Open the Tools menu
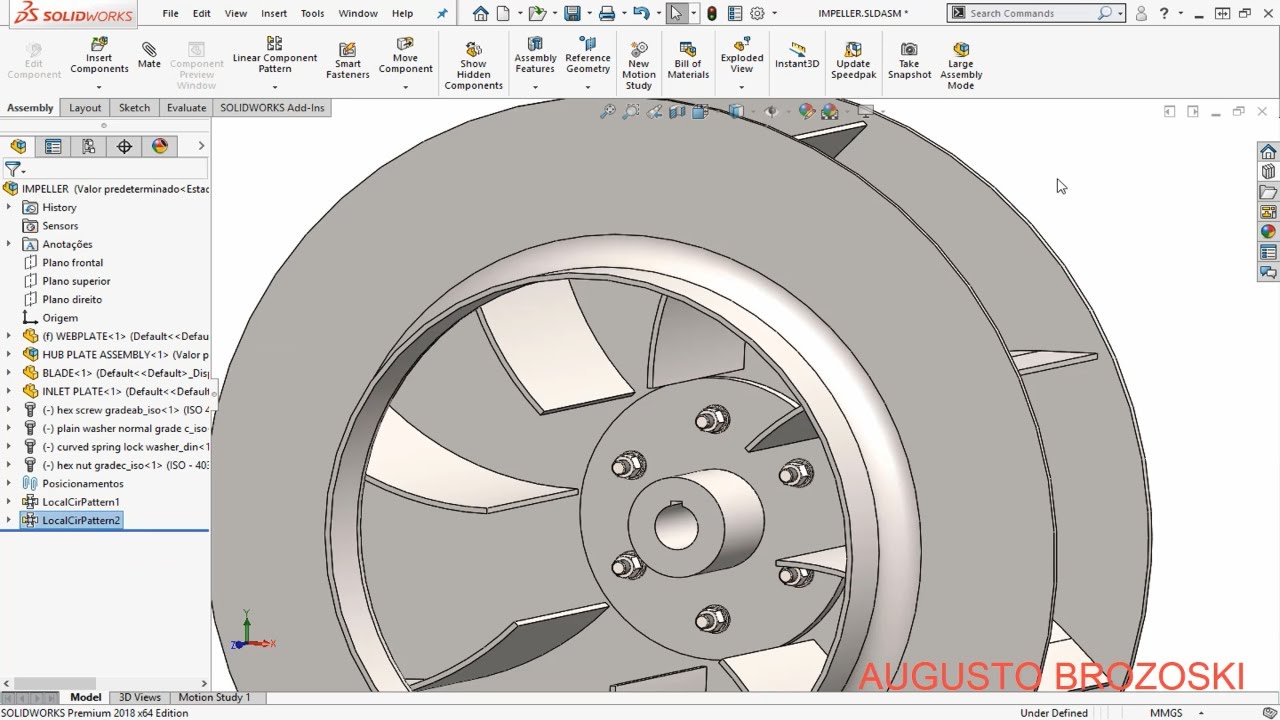The height and width of the screenshot is (720, 1280). point(312,14)
